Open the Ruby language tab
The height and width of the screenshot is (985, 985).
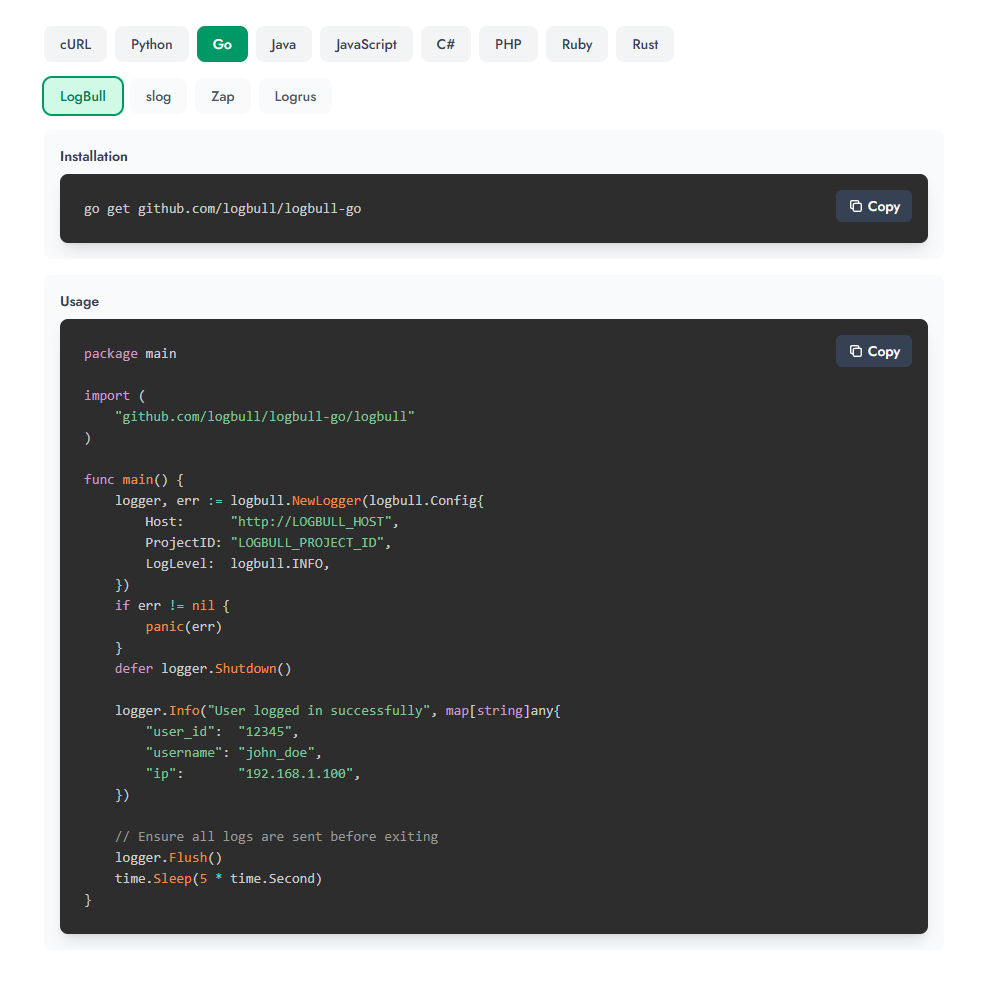(x=577, y=44)
